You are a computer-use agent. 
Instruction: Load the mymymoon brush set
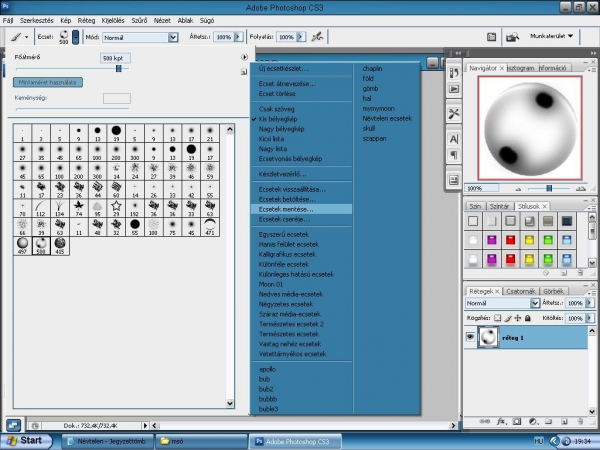click(378, 109)
